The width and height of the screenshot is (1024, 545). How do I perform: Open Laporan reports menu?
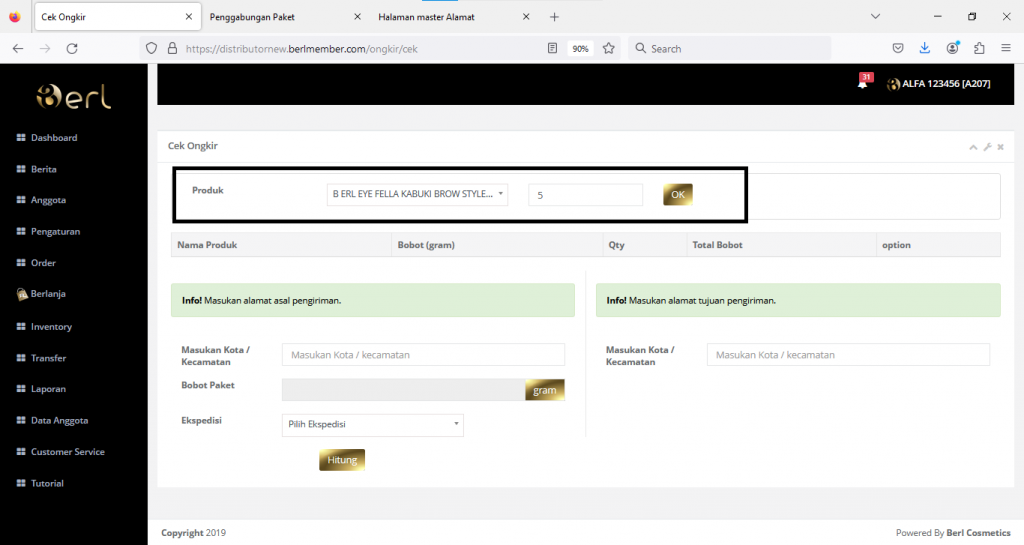48,389
